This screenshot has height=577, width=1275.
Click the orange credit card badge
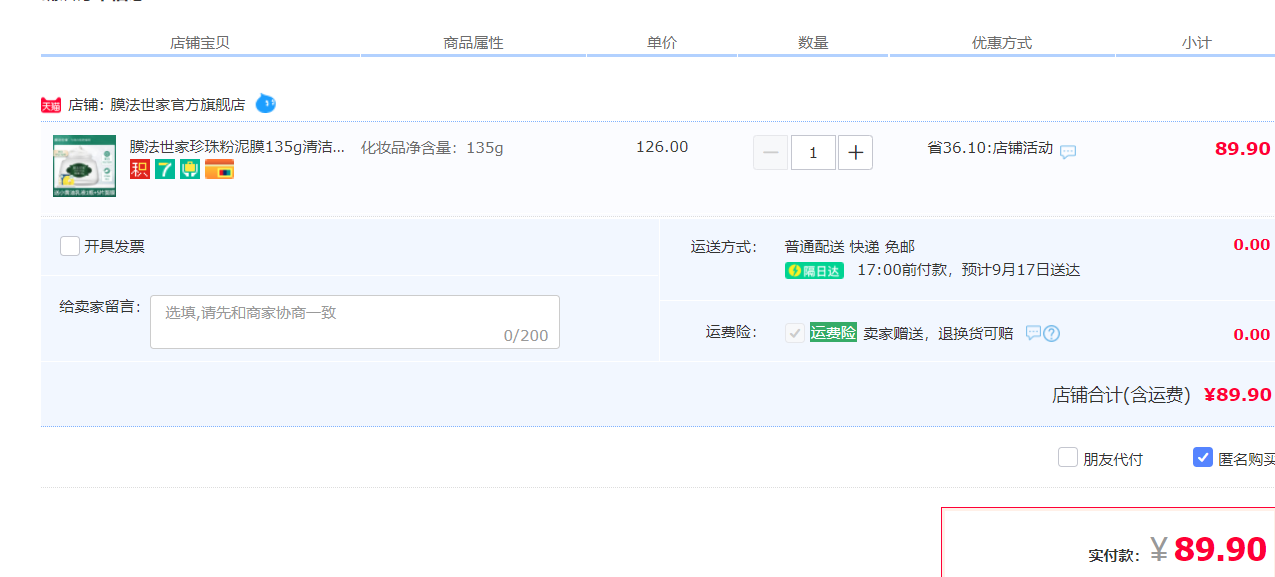click(219, 169)
